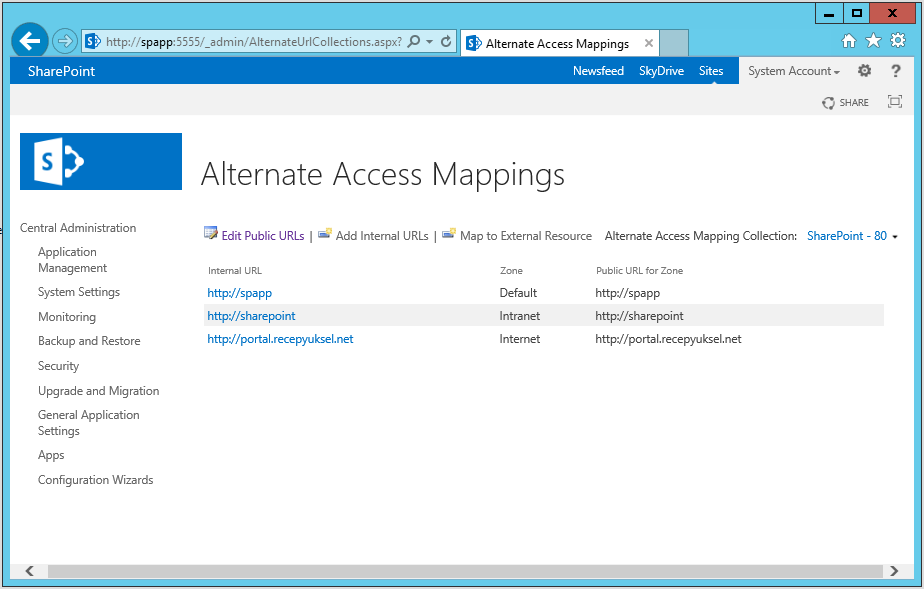This screenshot has height=589, width=924.
Task: Open Favorites with the star icon
Action: pyautogui.click(x=873, y=41)
